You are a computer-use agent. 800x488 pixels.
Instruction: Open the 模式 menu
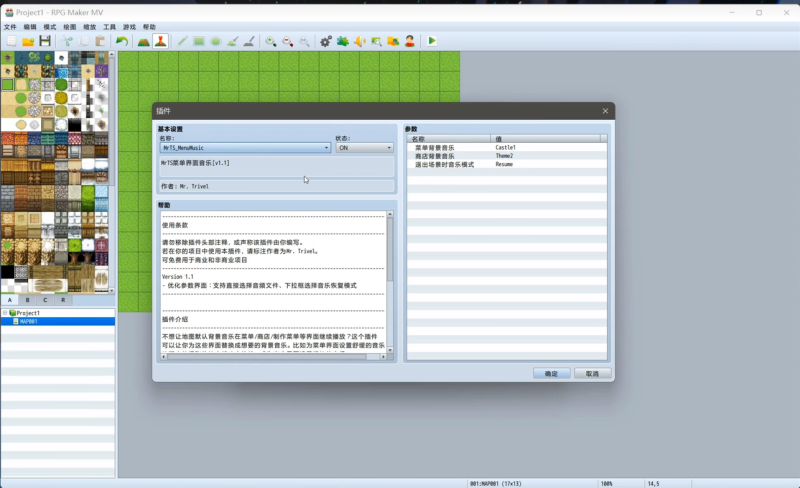pyautogui.click(x=50, y=27)
